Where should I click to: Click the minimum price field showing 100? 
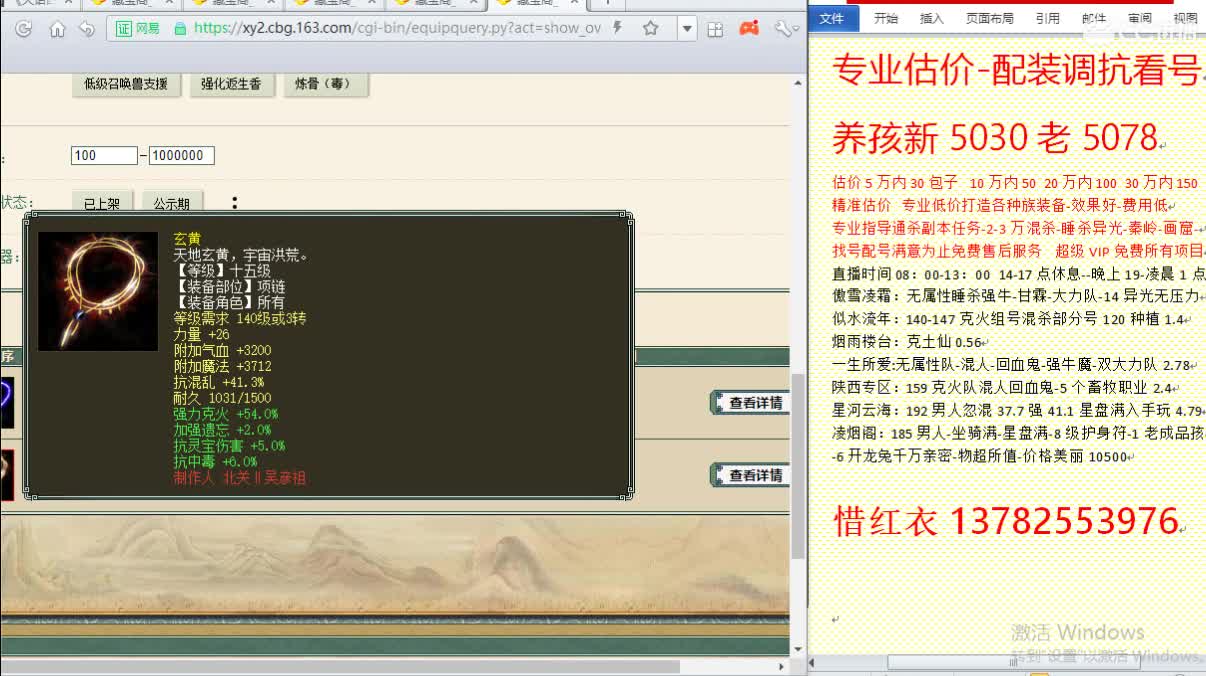(104, 156)
